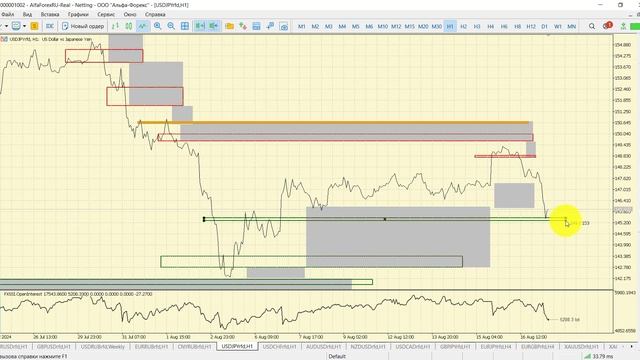Click the Новый ордер button
Viewport: 640px width, 360px height.
[x=83, y=26]
